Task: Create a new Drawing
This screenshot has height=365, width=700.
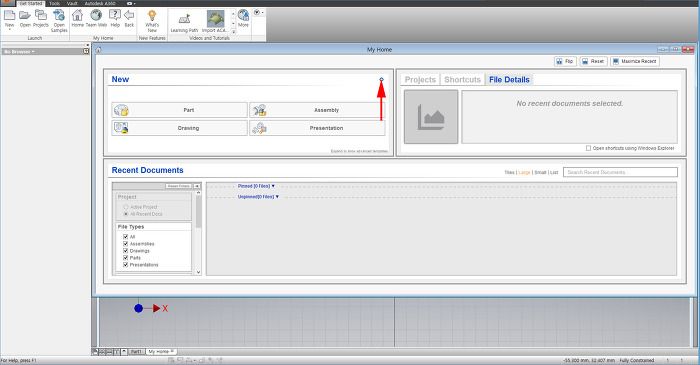Action: click(179, 128)
